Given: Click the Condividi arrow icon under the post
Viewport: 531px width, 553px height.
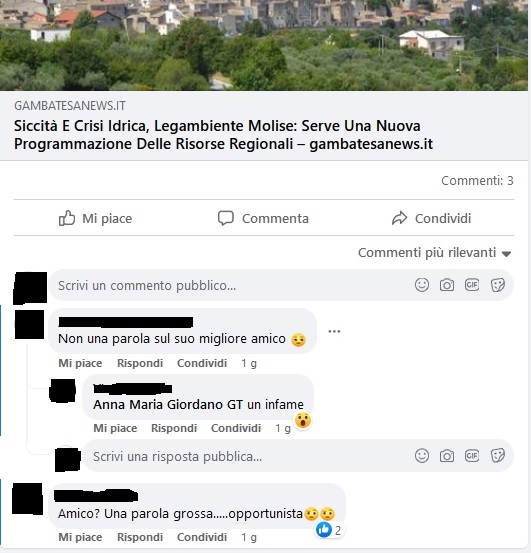Looking at the screenshot, I should pos(399,218).
